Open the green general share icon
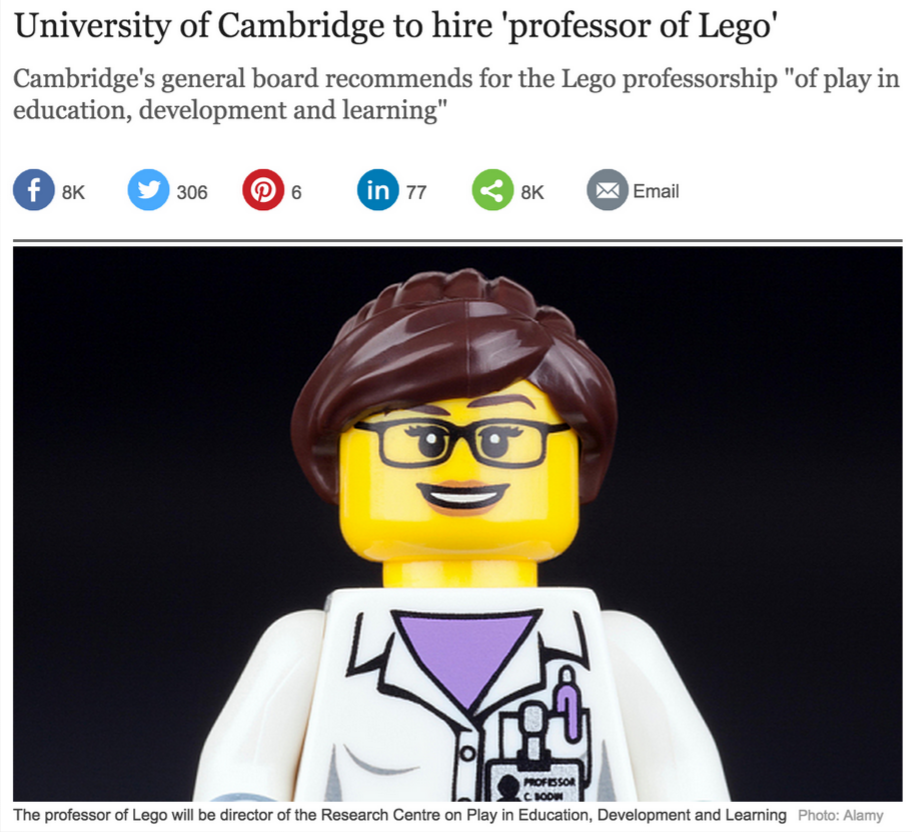This screenshot has height=832, width=912. [492, 190]
